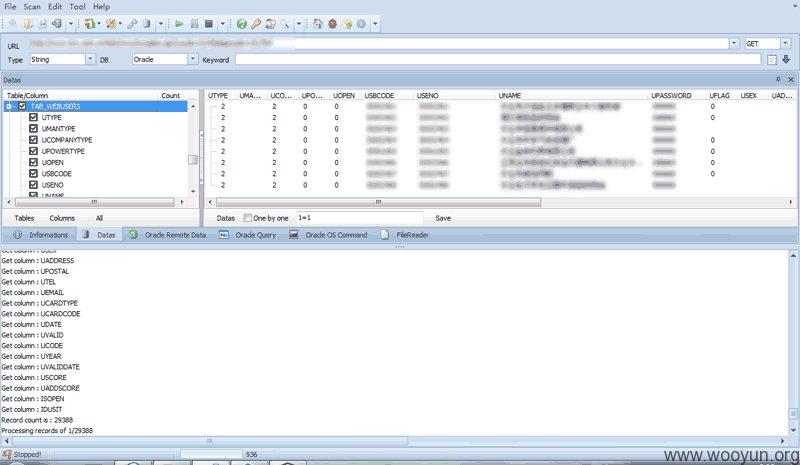Screen dimensions: 800x465
Task: Switch to the Oracle OS Command tab
Action: point(328,235)
